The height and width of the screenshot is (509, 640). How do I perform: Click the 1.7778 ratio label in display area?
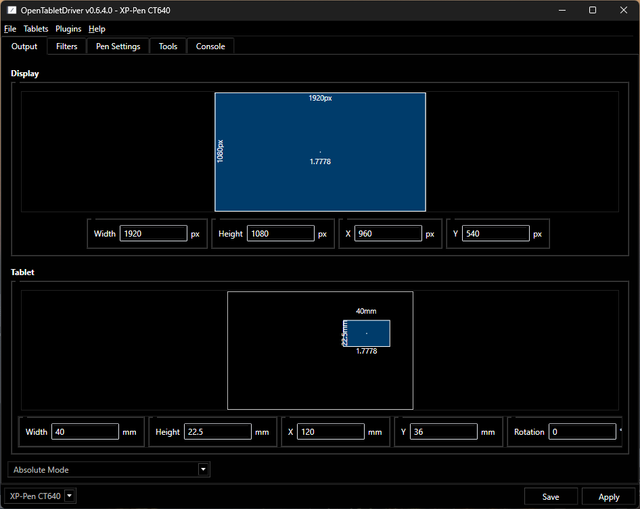[x=320, y=162]
